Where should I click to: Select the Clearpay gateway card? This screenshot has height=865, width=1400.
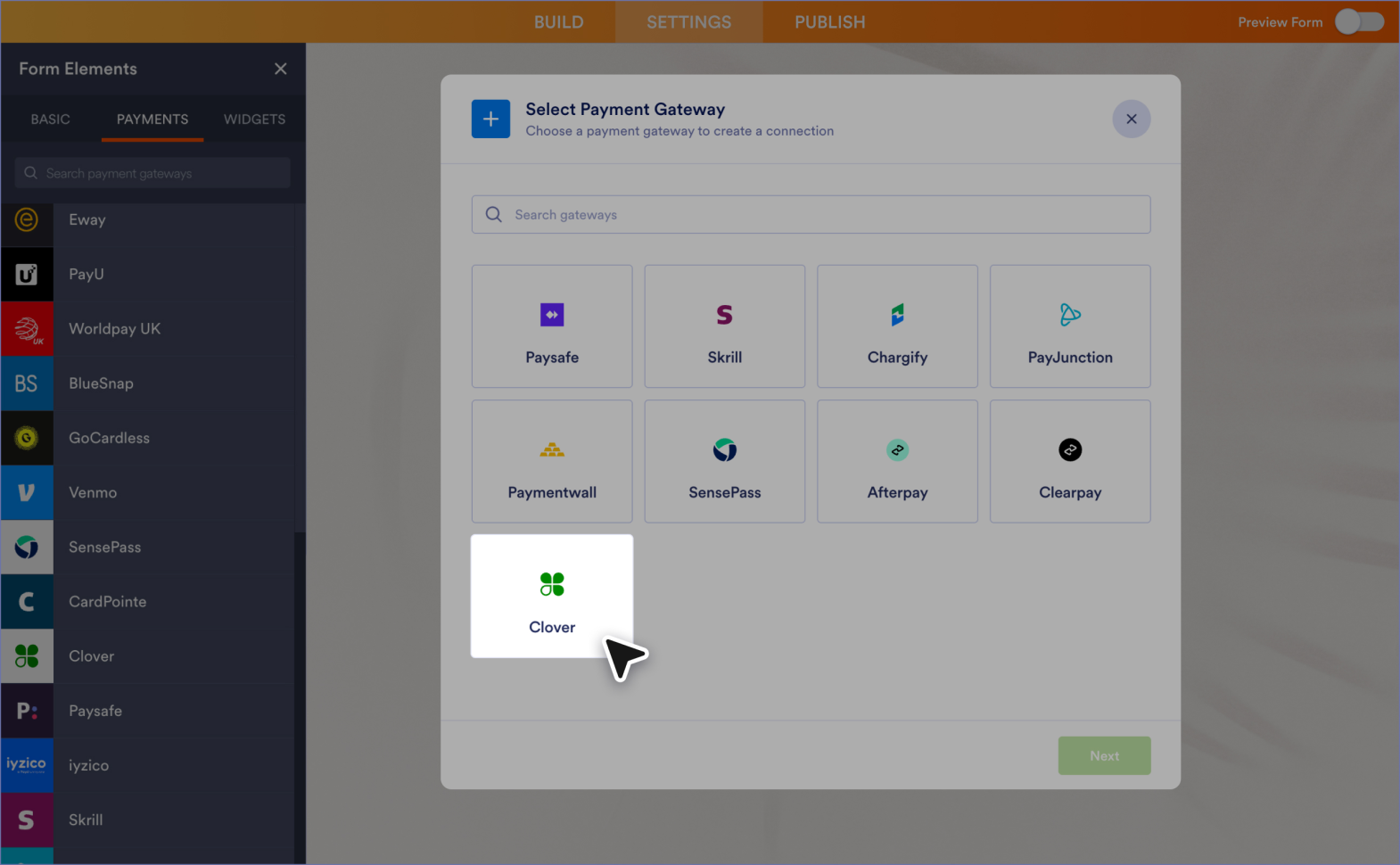click(1070, 461)
